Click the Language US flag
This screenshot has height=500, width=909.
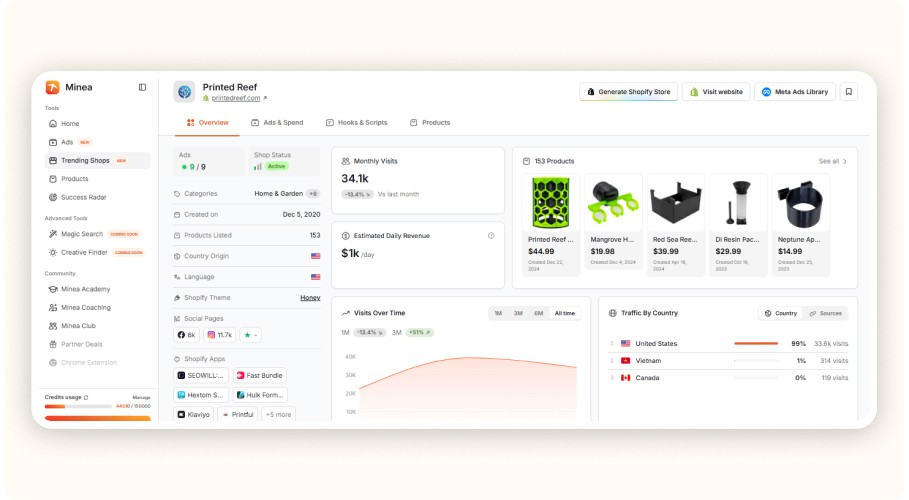315,277
